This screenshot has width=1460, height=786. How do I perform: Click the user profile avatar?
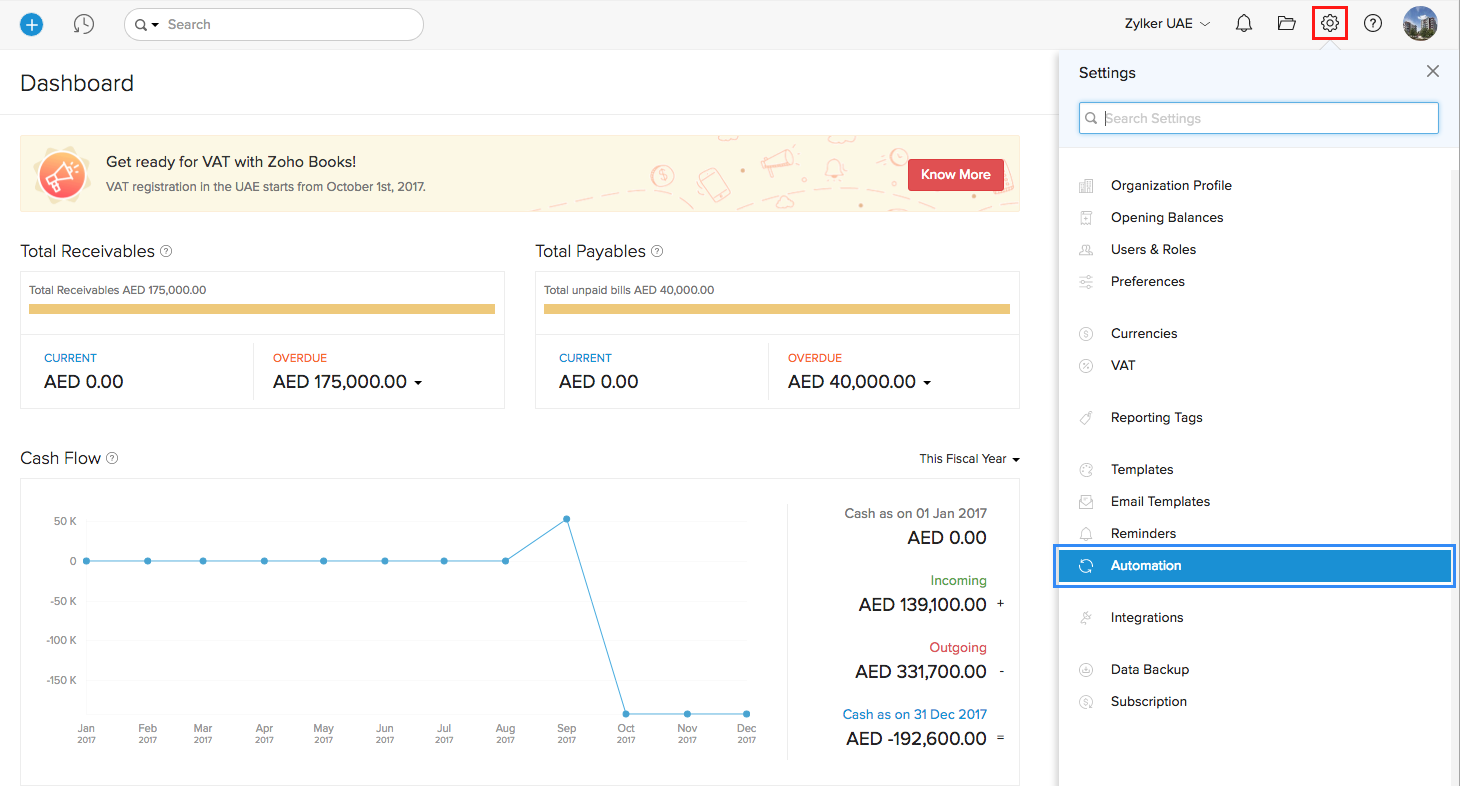tap(1420, 24)
